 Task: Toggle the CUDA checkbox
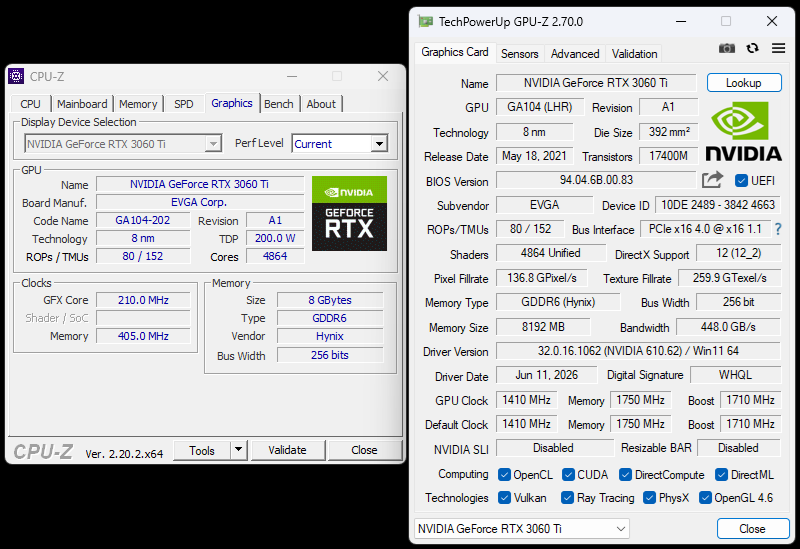pos(568,475)
